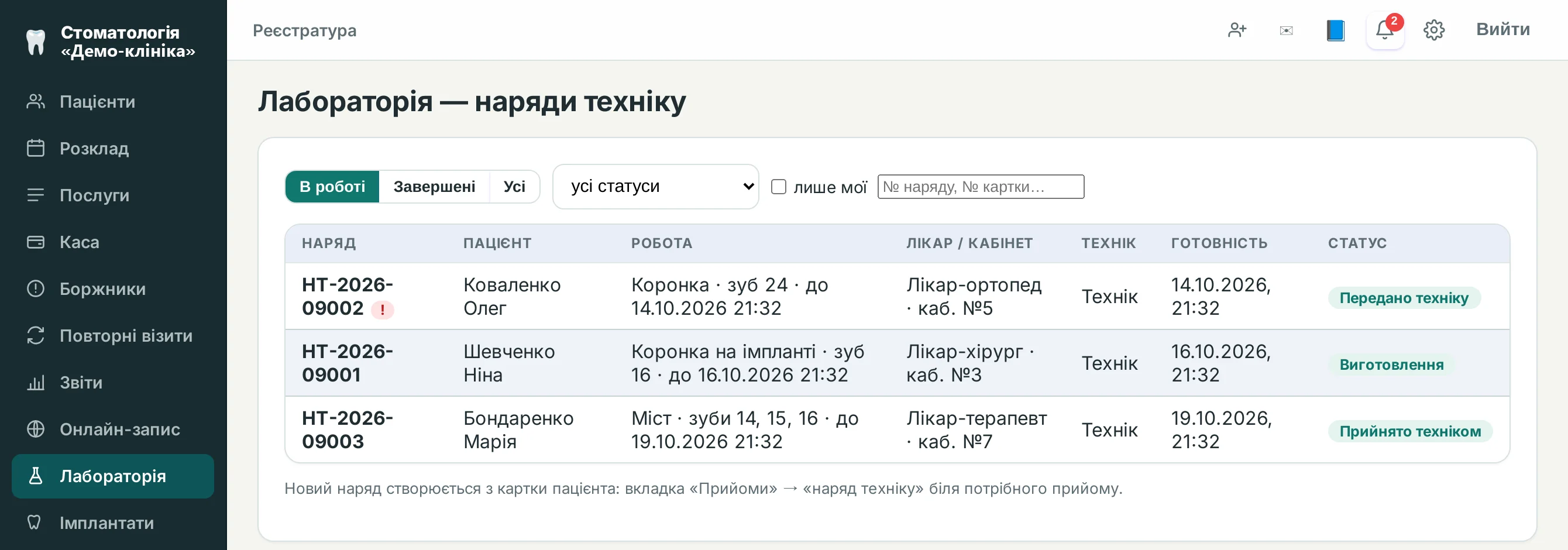Open order НТ-2026-09001
This screenshot has width=1568, height=550.
(x=347, y=363)
